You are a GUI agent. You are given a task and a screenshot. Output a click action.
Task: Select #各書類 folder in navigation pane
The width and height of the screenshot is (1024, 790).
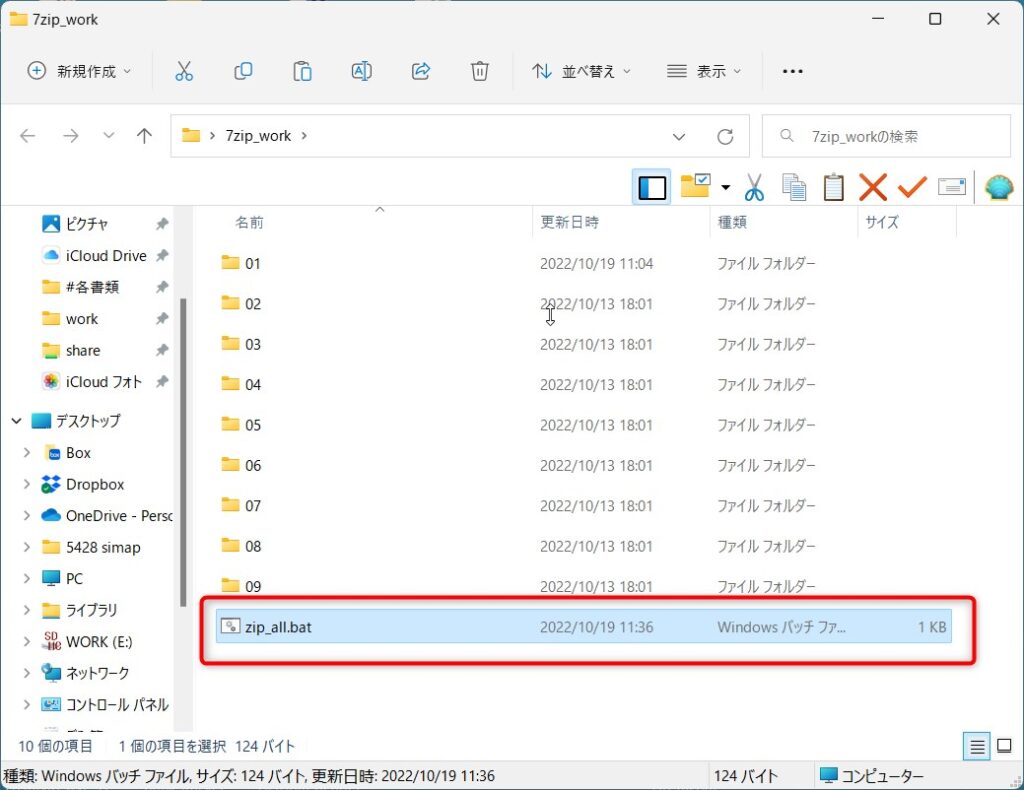click(x=92, y=287)
